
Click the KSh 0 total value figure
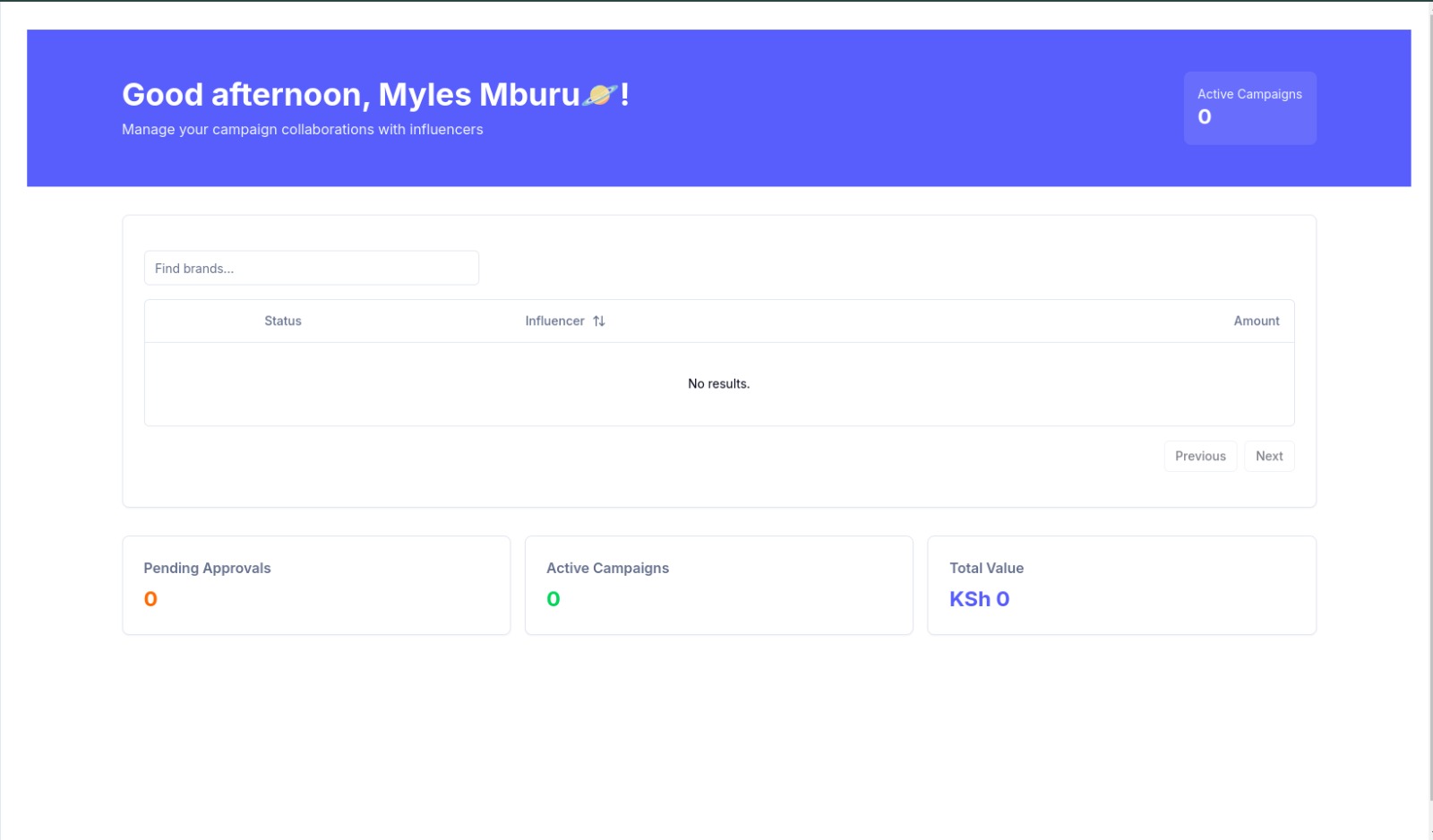[979, 599]
